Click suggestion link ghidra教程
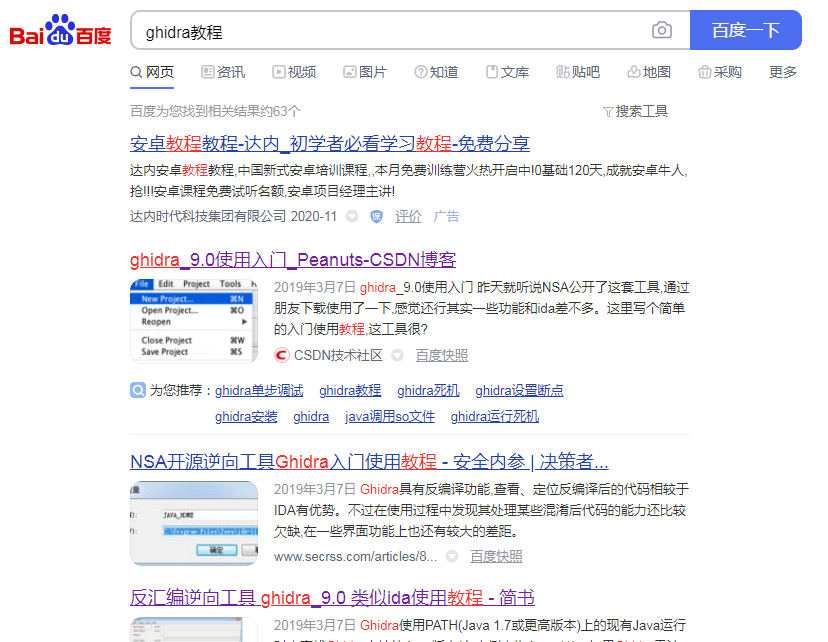This screenshot has width=828, height=642. click(350, 390)
